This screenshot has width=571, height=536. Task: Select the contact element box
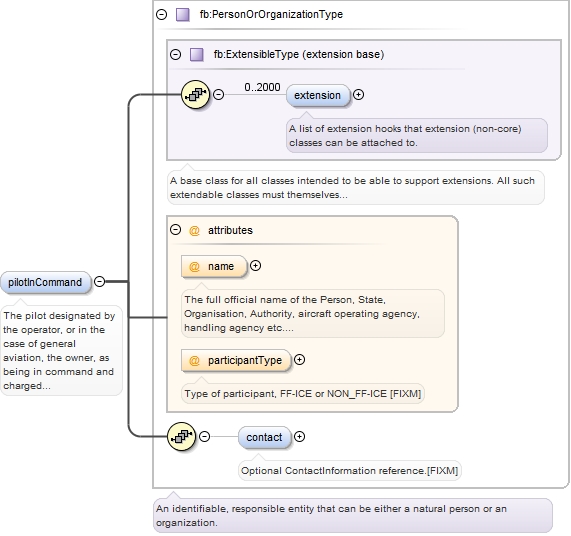tap(264, 437)
